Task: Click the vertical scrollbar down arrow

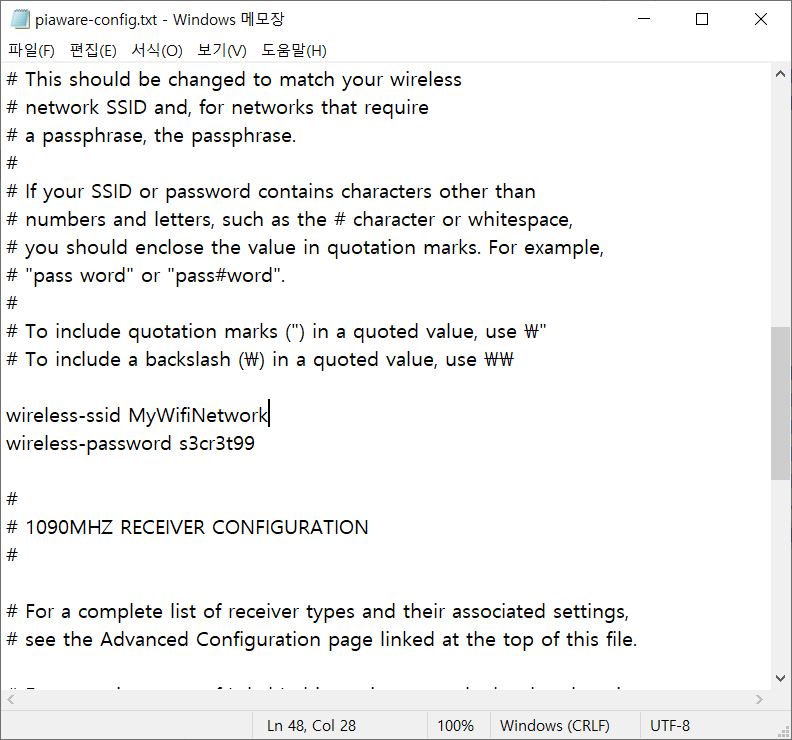Action: [780, 678]
